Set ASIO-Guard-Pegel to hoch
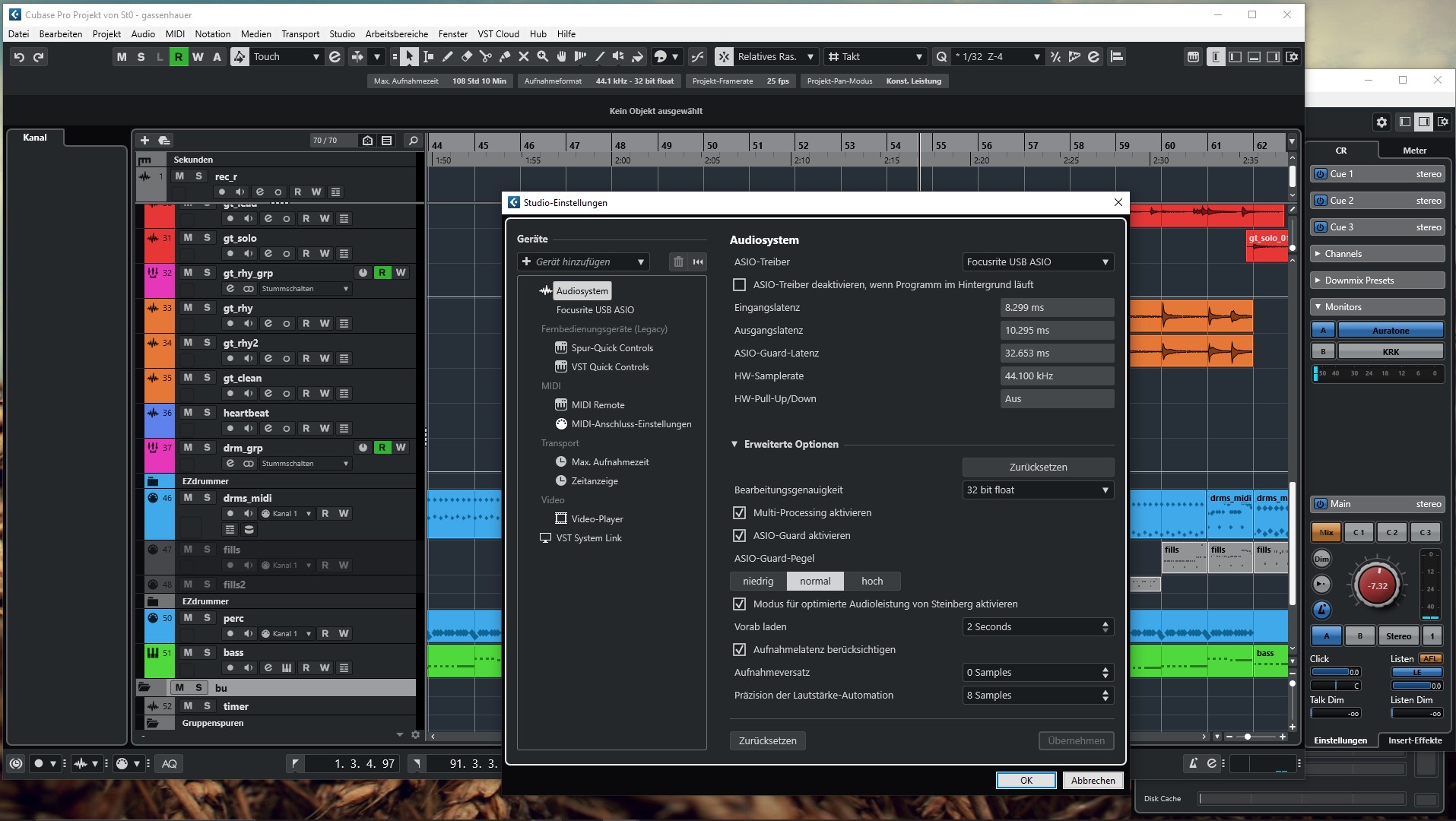 coord(872,581)
